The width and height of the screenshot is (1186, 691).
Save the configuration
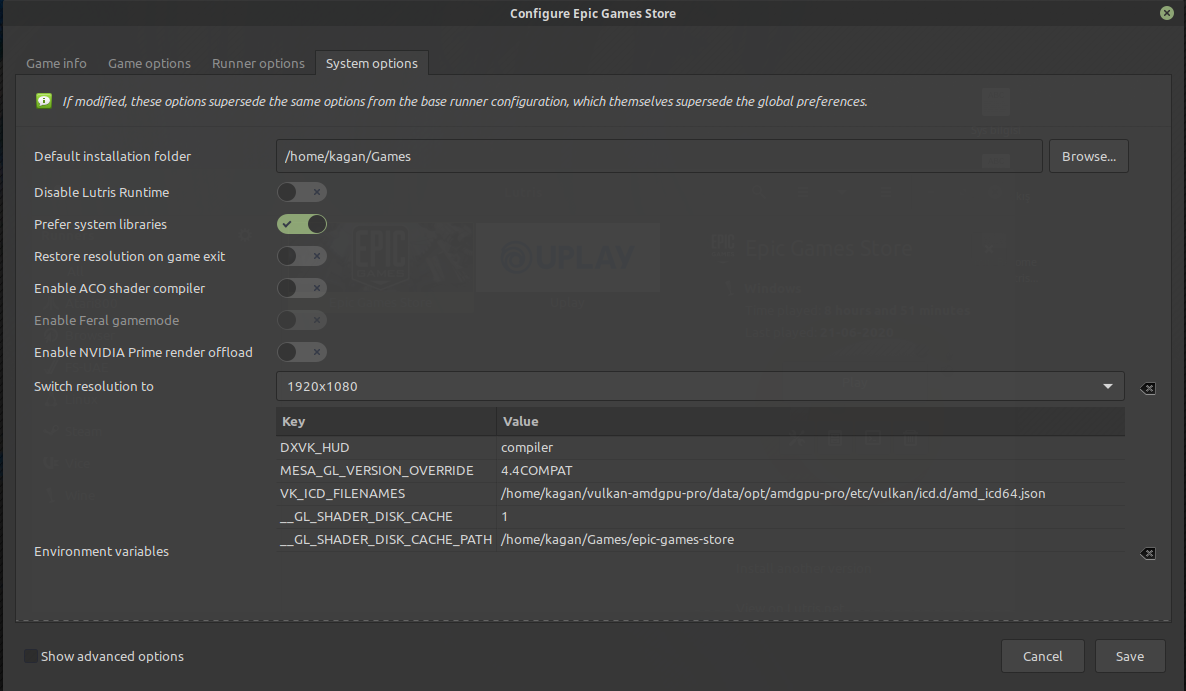pos(1129,656)
